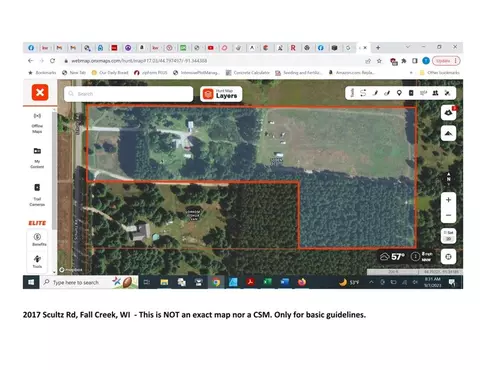
Task: Zoom out on the map with minus
Action: [449, 215]
